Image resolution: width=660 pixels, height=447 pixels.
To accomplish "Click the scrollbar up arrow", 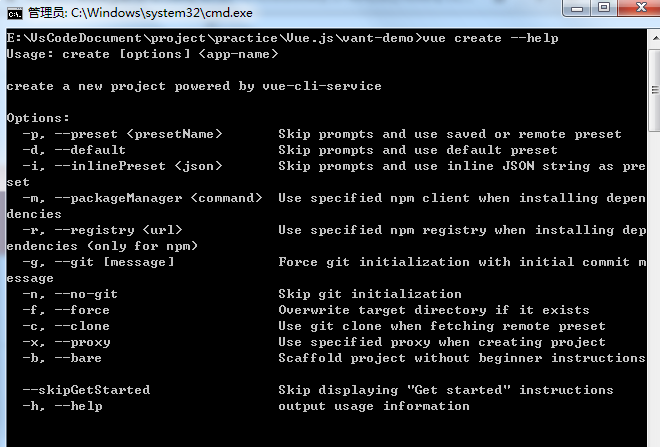I will 655,38.
